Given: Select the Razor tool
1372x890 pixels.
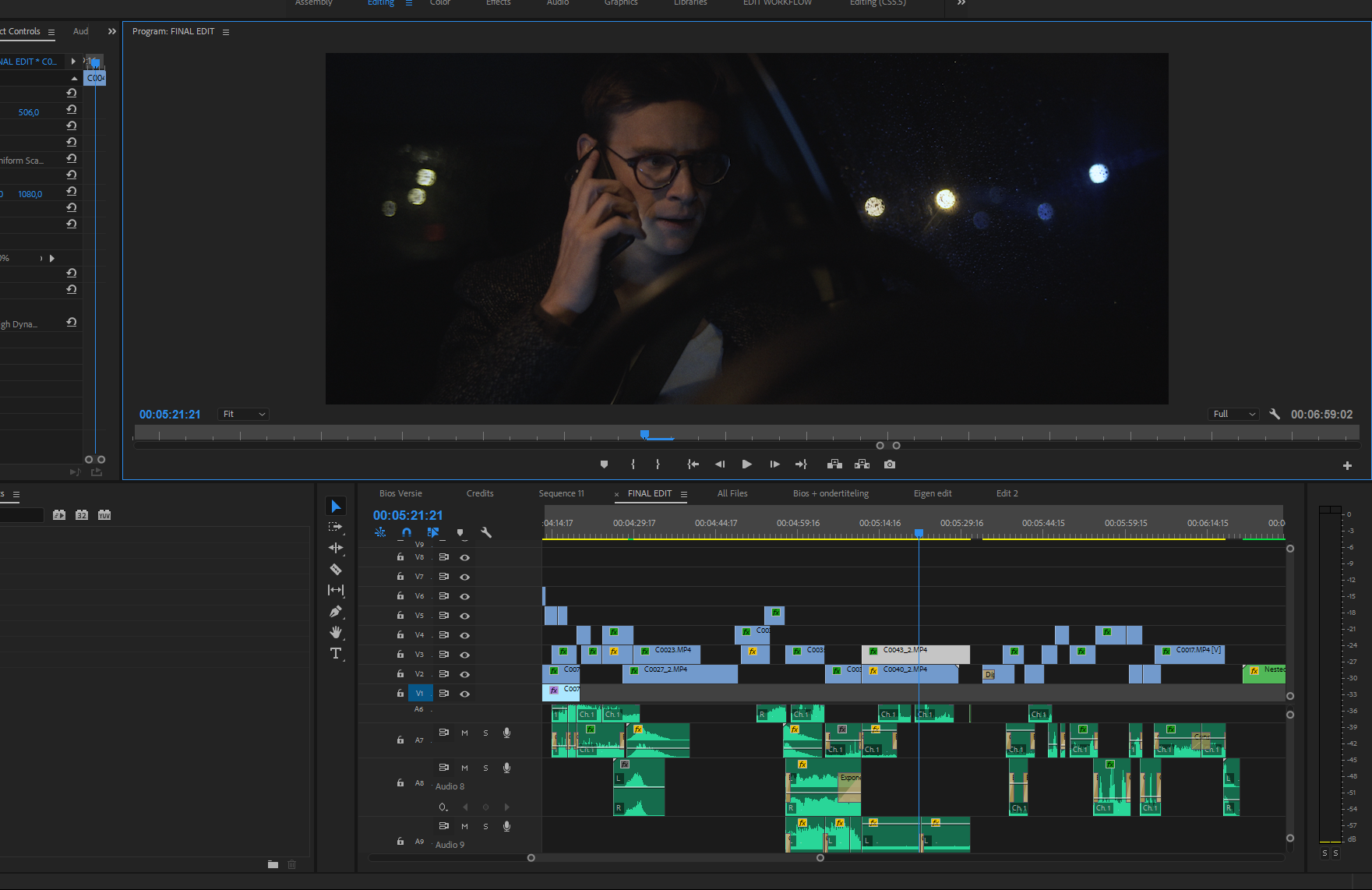Looking at the screenshot, I should [336, 570].
